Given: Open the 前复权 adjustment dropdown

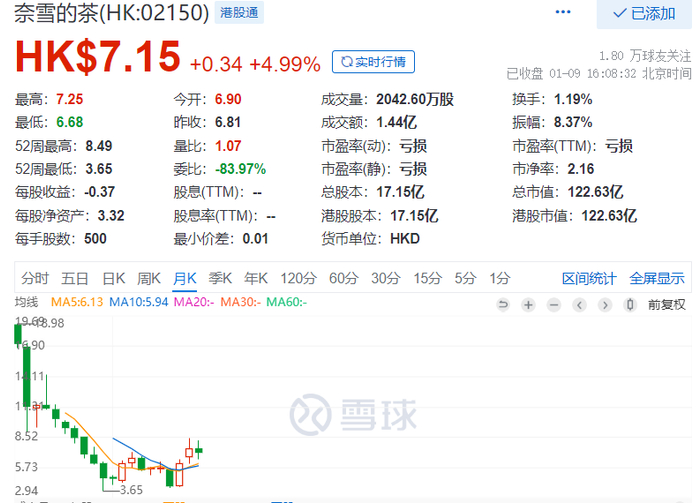Looking at the screenshot, I should pyautogui.click(x=667, y=305).
